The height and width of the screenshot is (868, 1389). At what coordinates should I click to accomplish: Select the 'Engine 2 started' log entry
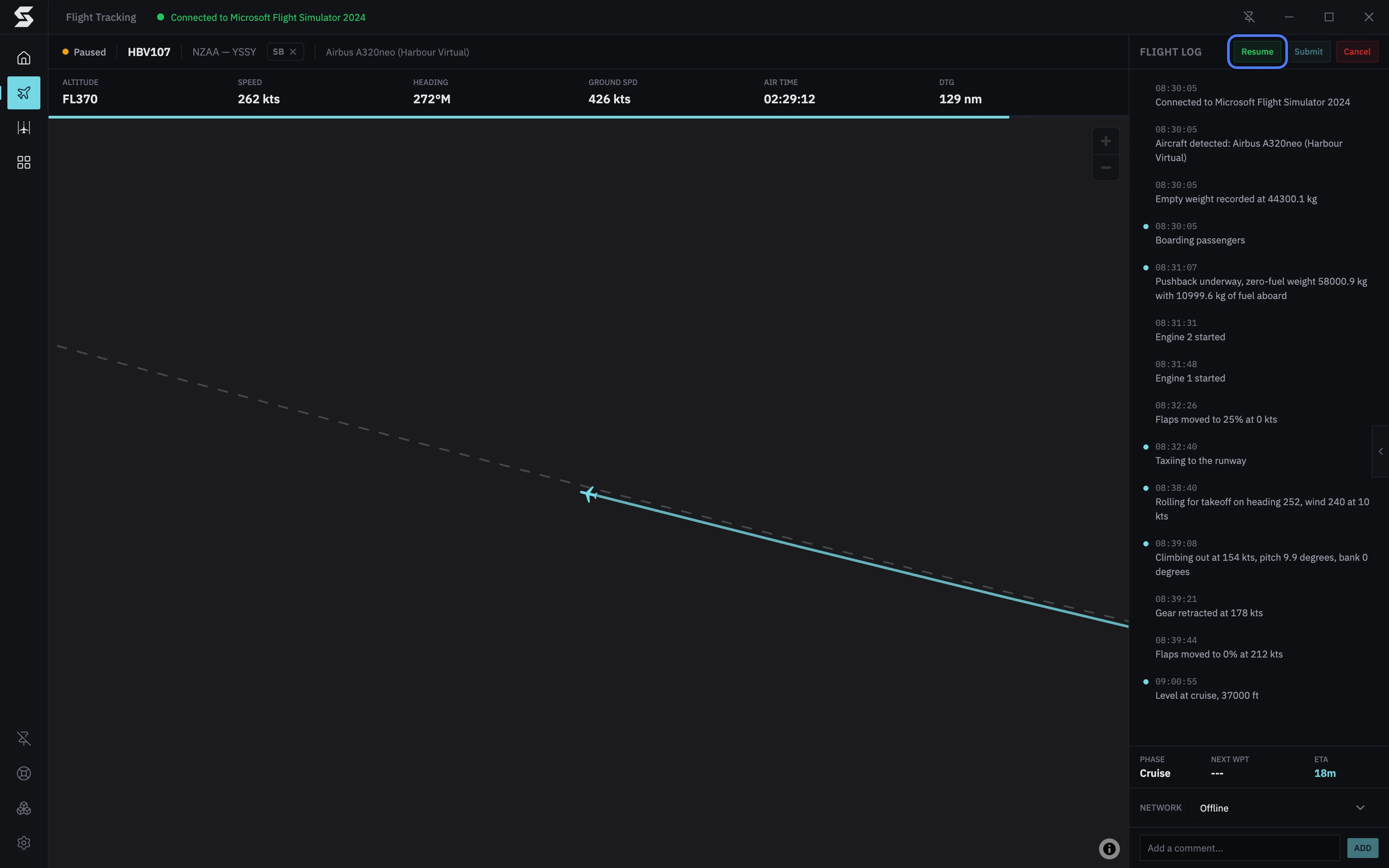coord(1190,337)
